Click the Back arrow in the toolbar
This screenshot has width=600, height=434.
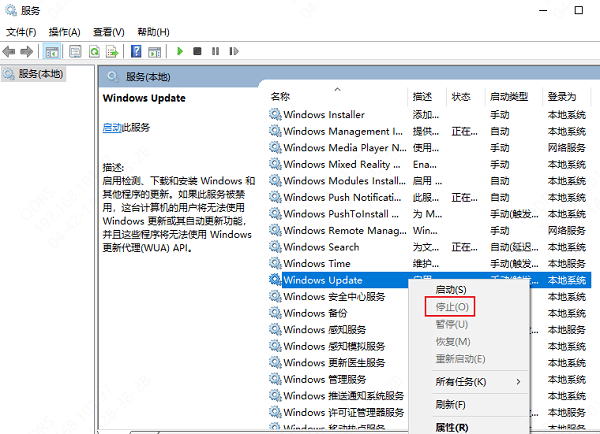9,51
